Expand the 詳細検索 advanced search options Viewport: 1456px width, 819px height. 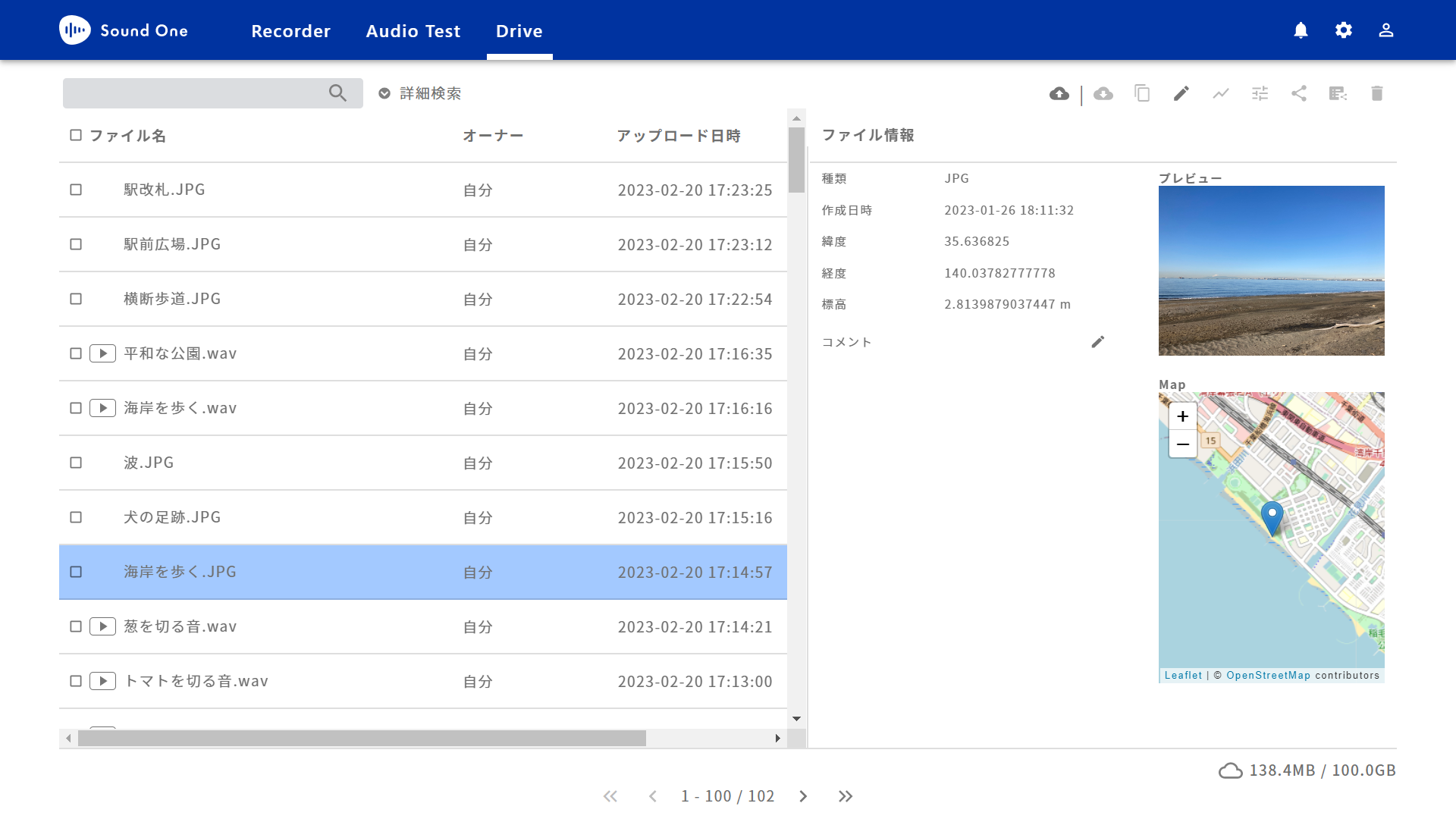point(419,93)
